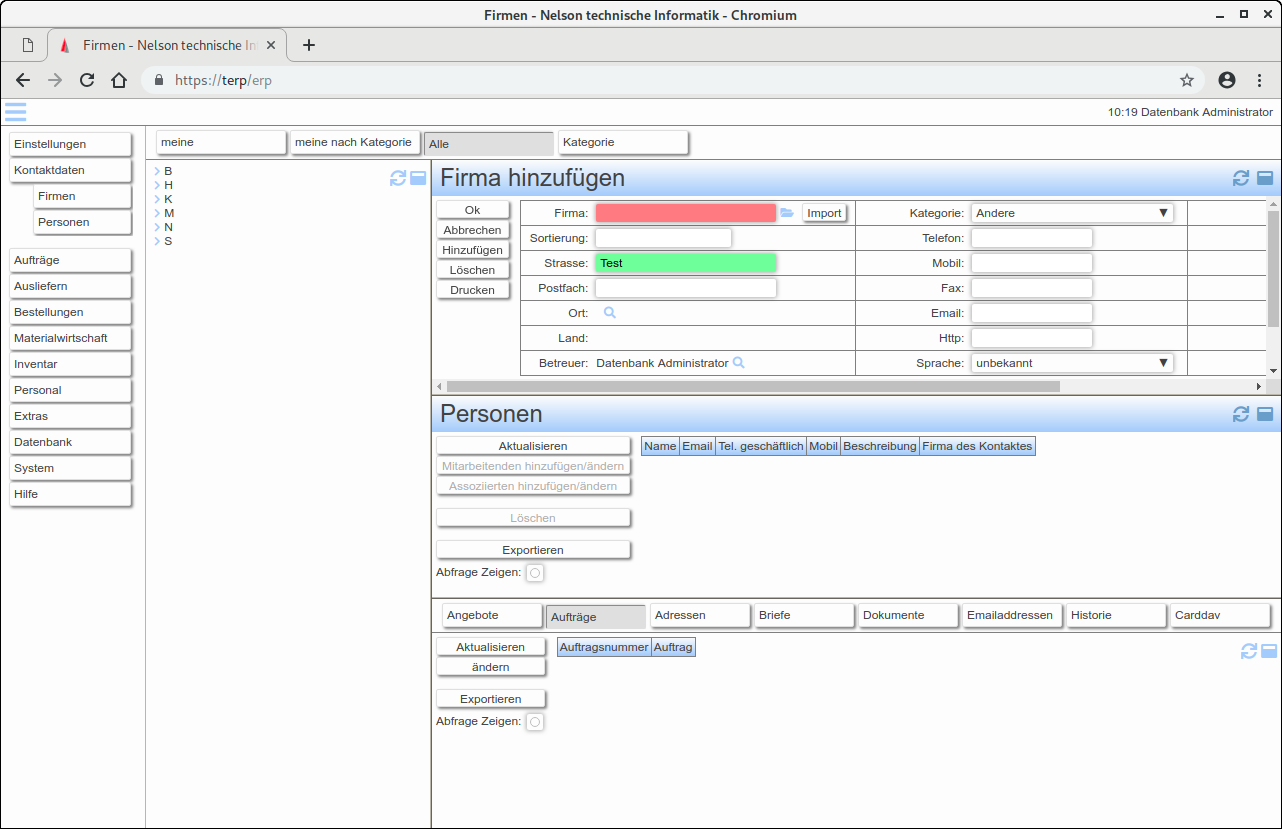Viewport: 1282px width, 829px height.
Task: Refresh the Firma hinzufügen panel
Action: pyautogui.click(x=1241, y=178)
